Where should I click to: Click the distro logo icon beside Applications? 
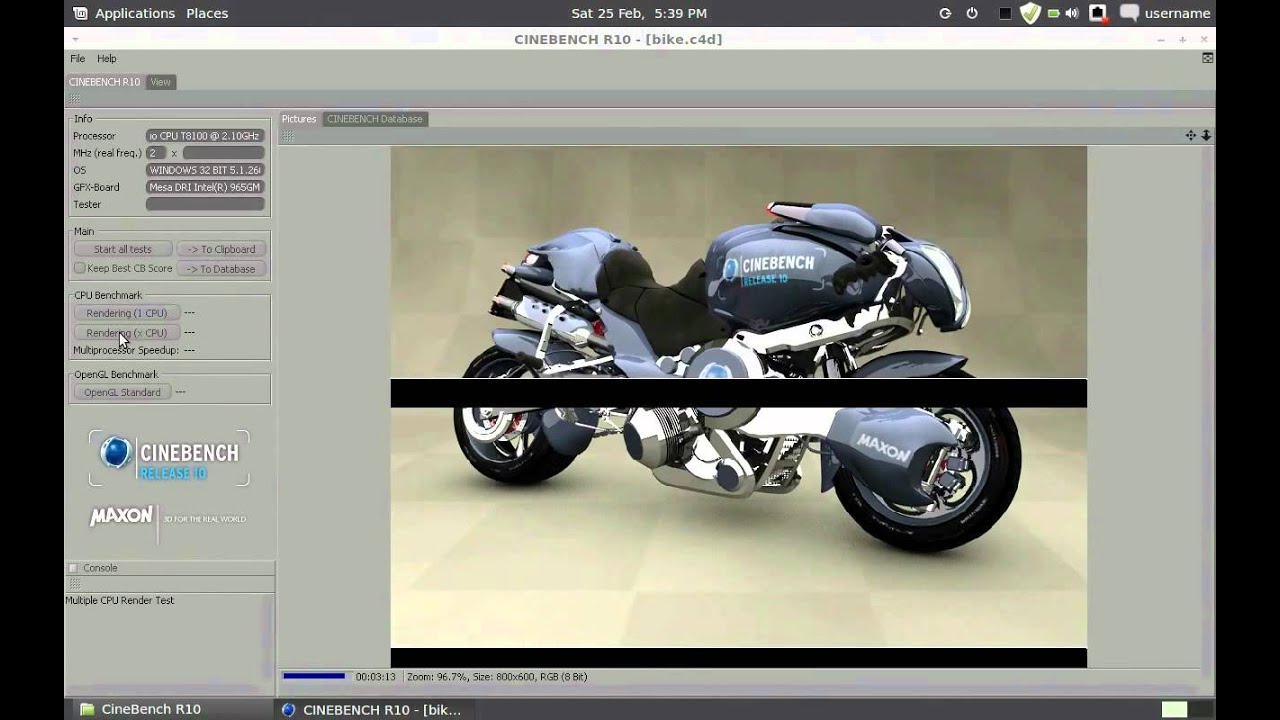(x=80, y=13)
